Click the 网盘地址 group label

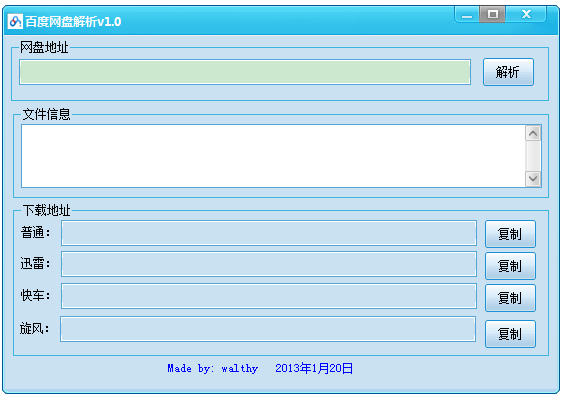[44, 47]
